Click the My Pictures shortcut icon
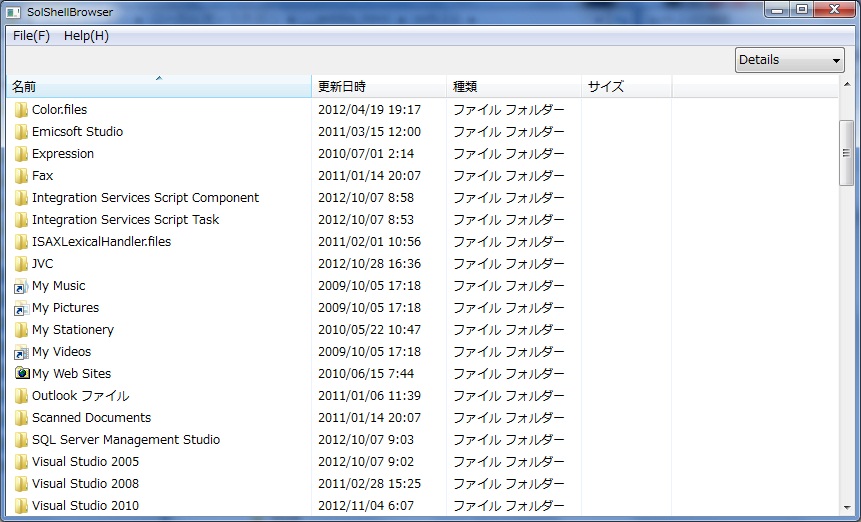Screen dimensions: 861x522 21,308
